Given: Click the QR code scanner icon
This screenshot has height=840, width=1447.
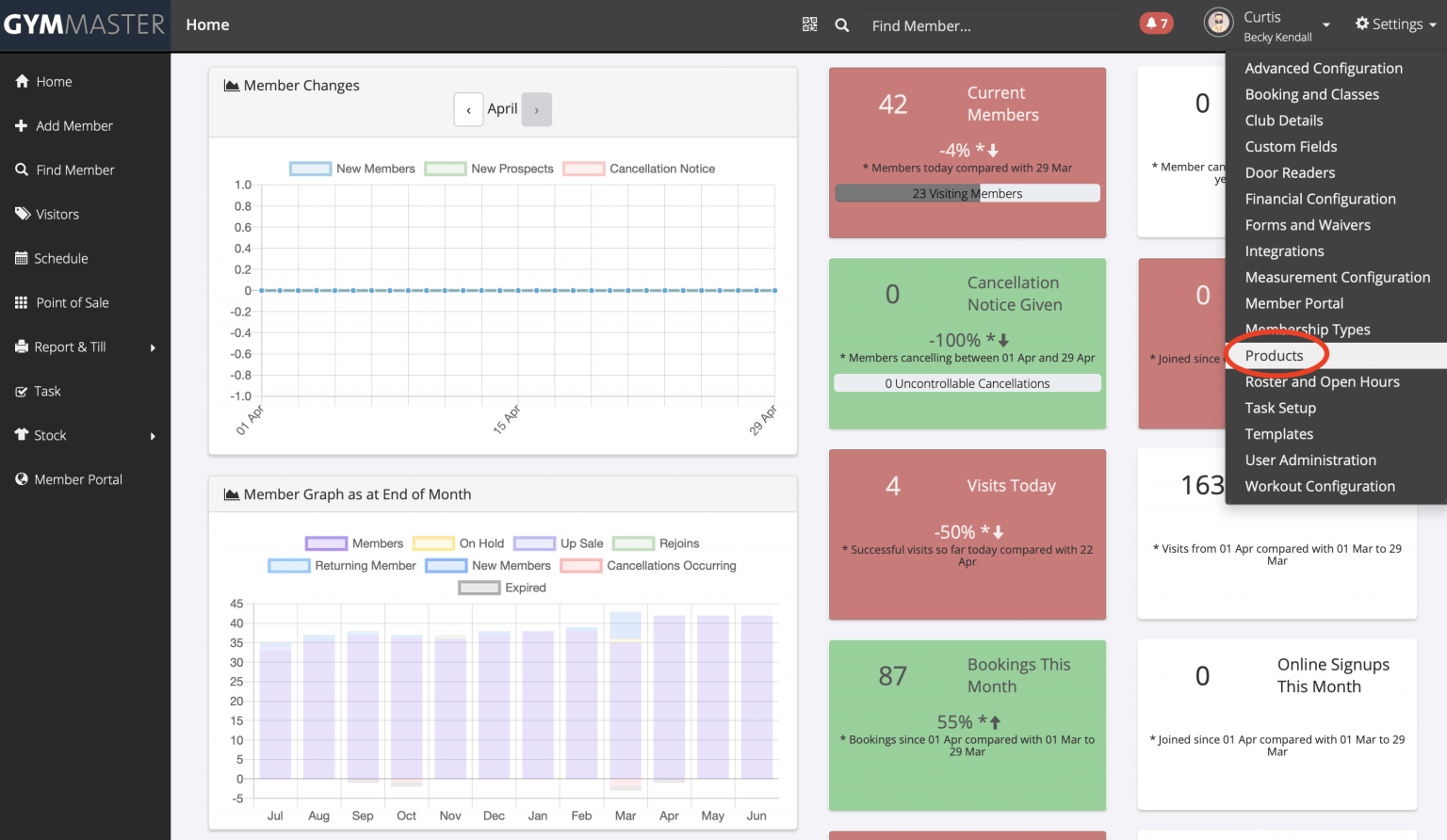Looking at the screenshot, I should pyautogui.click(x=809, y=24).
